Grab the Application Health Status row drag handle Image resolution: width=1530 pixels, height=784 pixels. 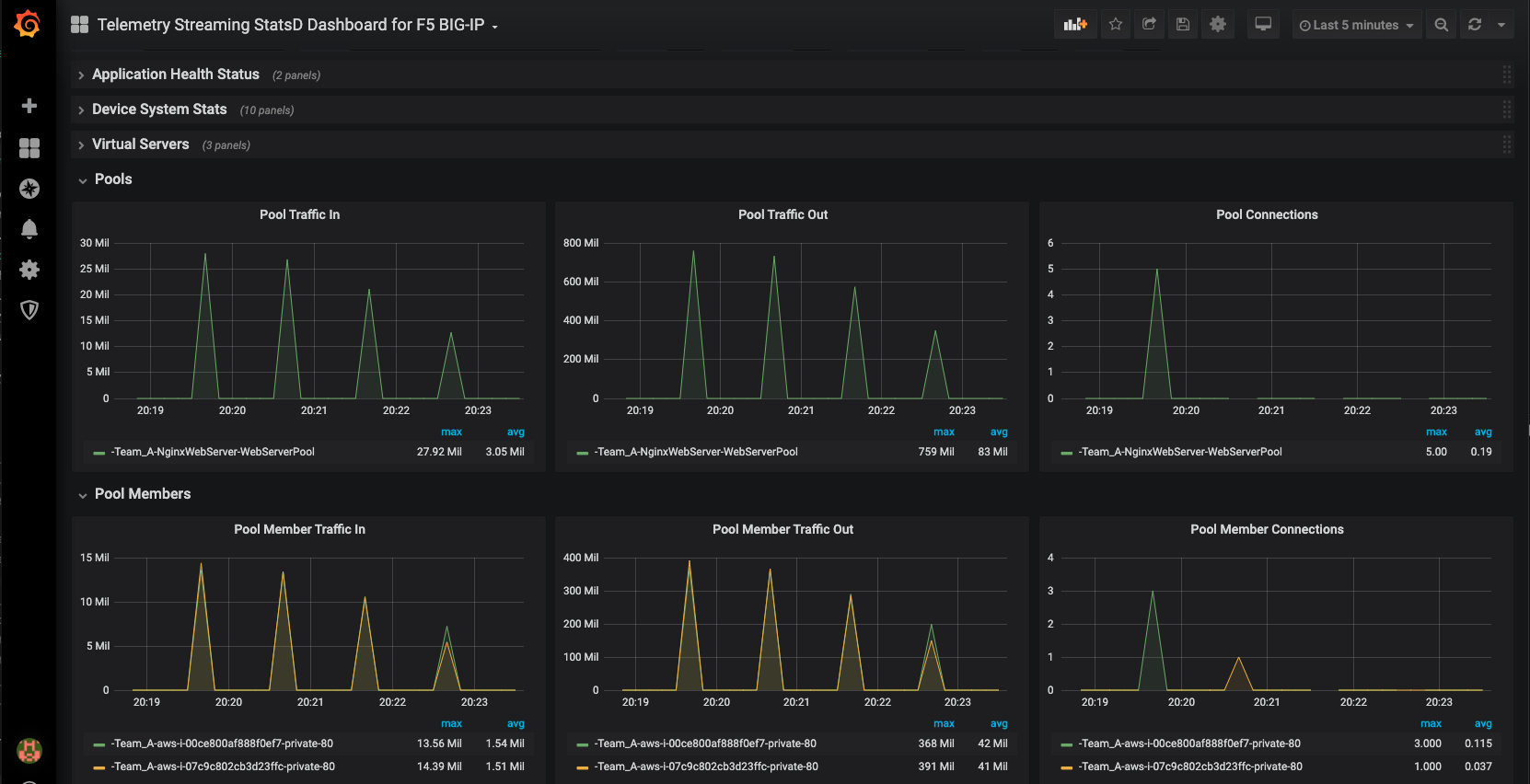(1506, 75)
